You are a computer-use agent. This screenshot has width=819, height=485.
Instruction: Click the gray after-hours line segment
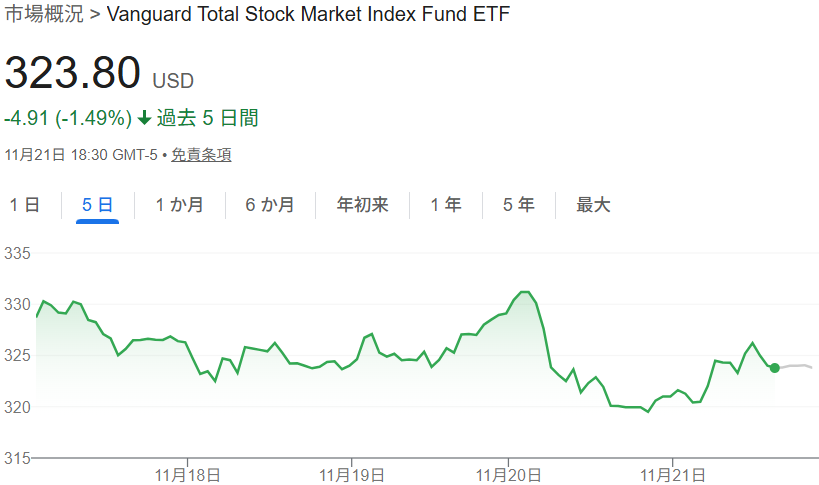click(797, 366)
